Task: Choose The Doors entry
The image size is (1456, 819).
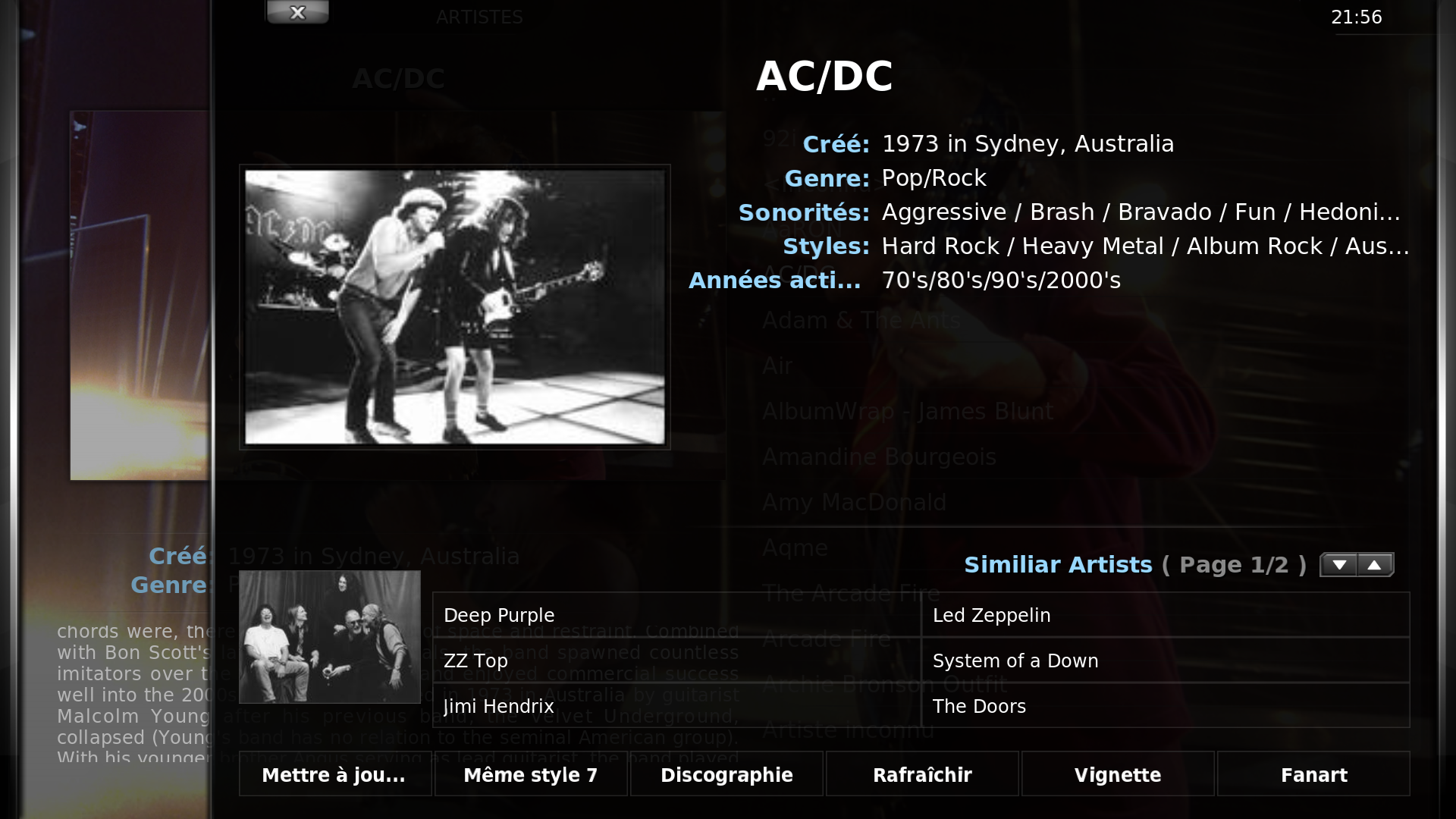Action: 1166,706
